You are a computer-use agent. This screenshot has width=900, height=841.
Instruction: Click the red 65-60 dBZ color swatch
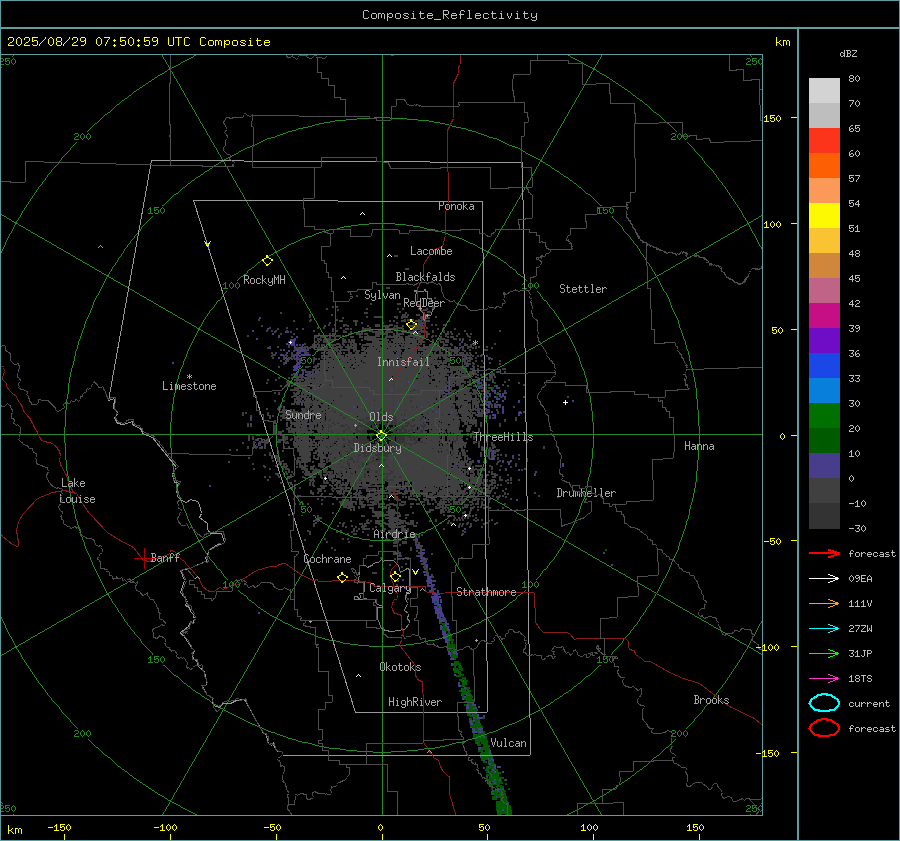pyautogui.click(x=824, y=140)
